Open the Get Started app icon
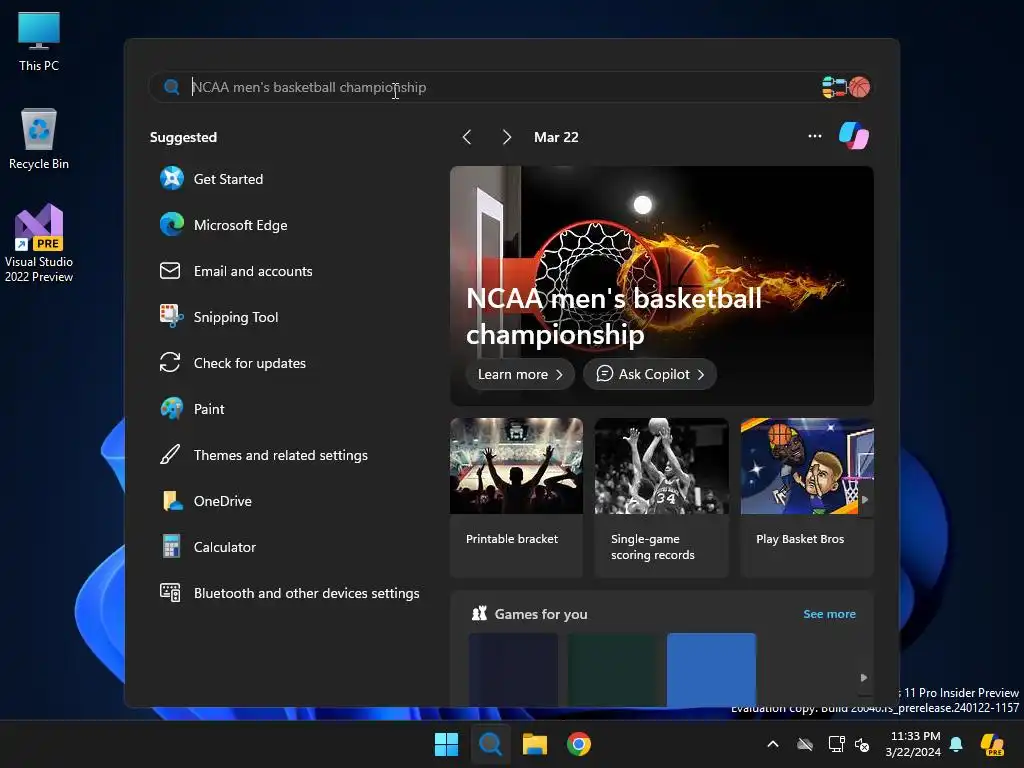The width and height of the screenshot is (1024, 768). click(172, 178)
